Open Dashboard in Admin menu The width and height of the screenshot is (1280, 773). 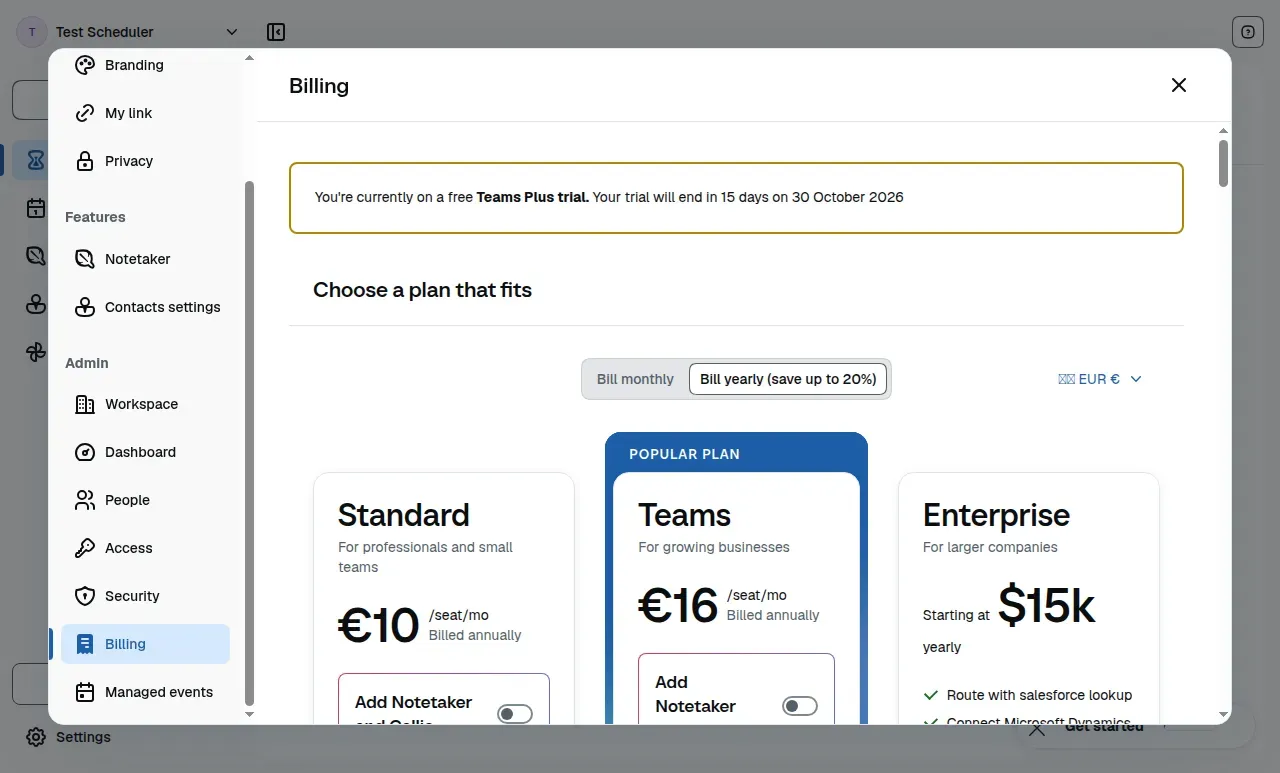[146, 452]
